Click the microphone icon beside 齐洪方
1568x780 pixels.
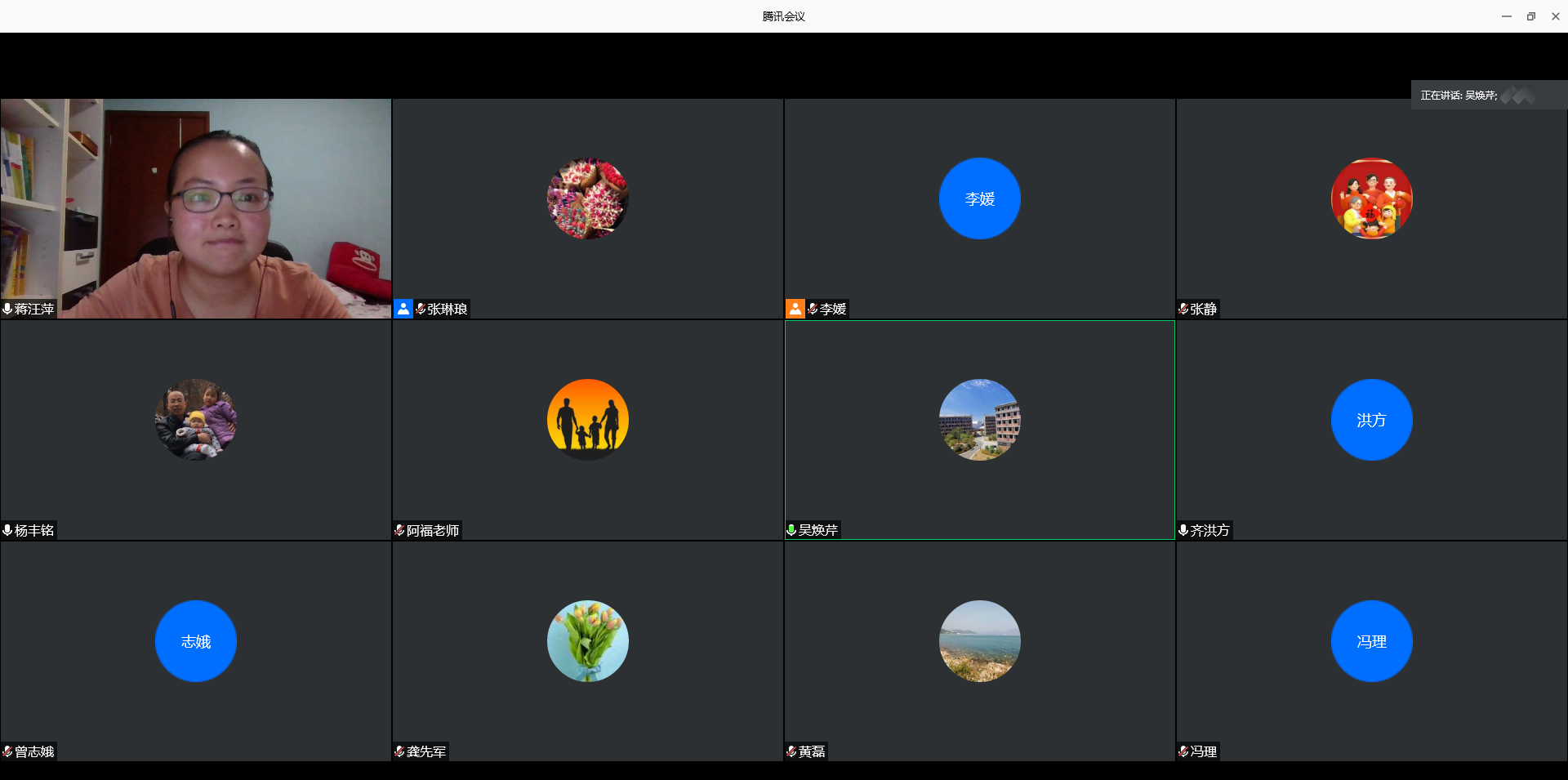coord(1183,530)
